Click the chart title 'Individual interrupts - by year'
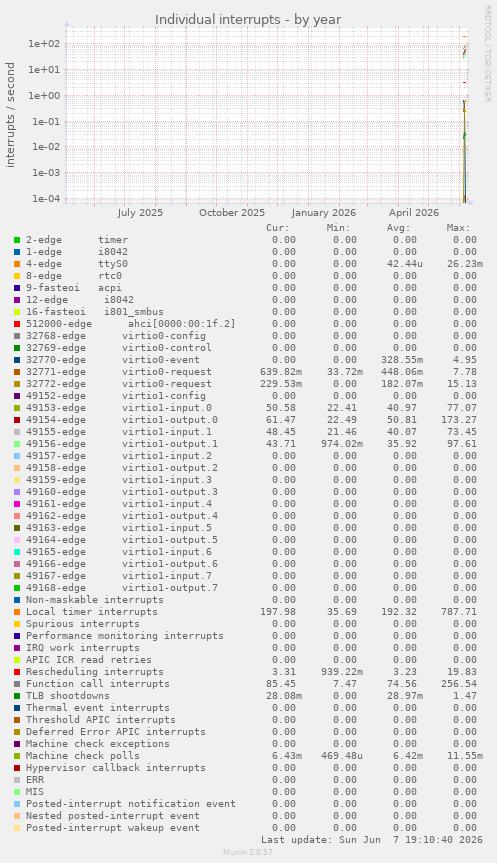This screenshot has height=863, width=497. tap(248, 20)
